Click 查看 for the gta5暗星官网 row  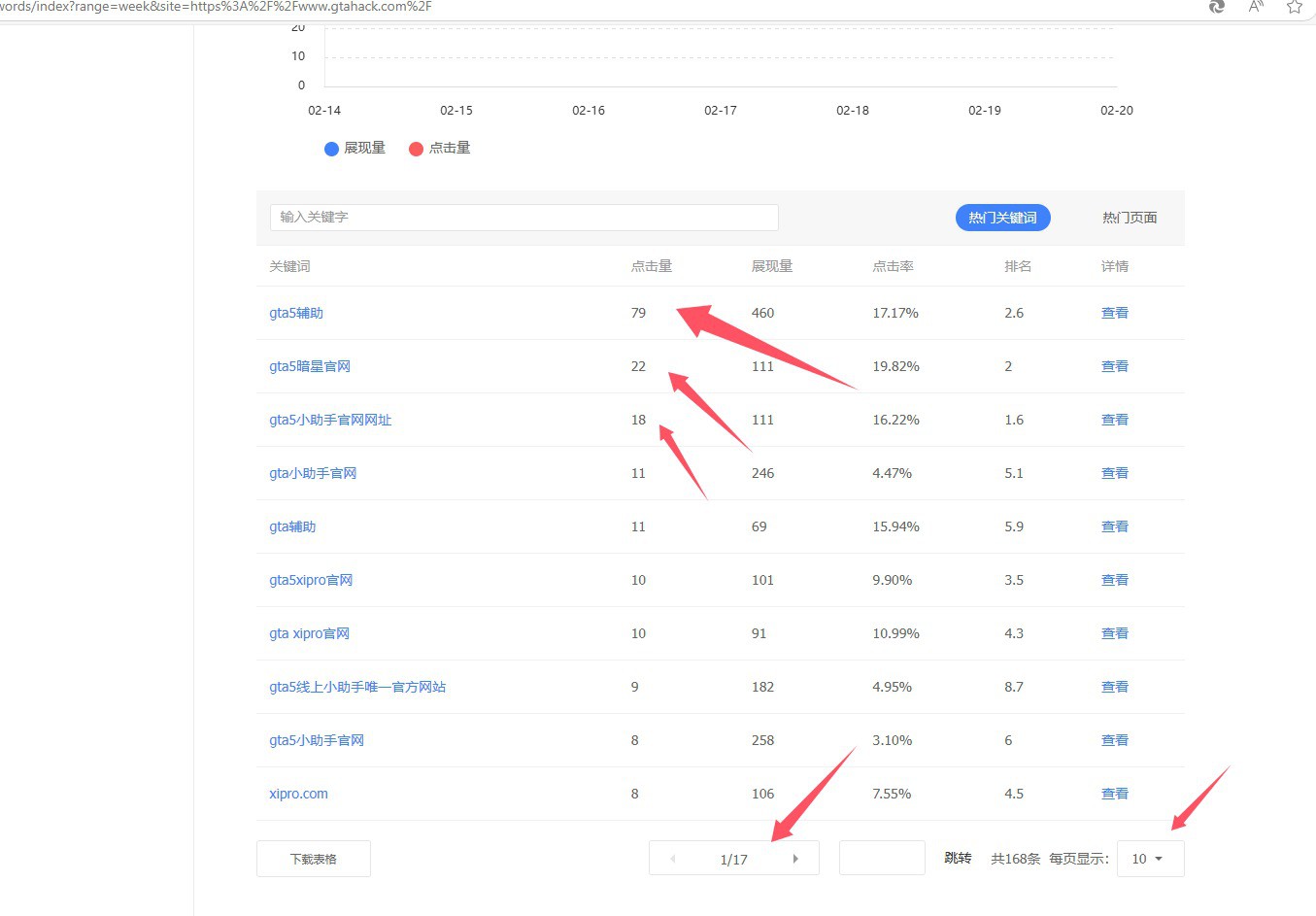[1115, 366]
